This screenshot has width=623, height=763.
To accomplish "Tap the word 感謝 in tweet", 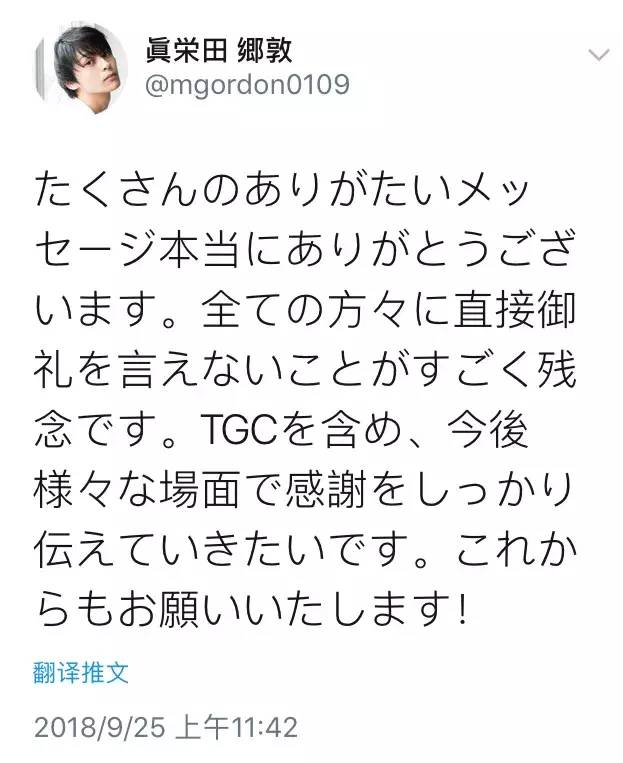I will point(326,490).
